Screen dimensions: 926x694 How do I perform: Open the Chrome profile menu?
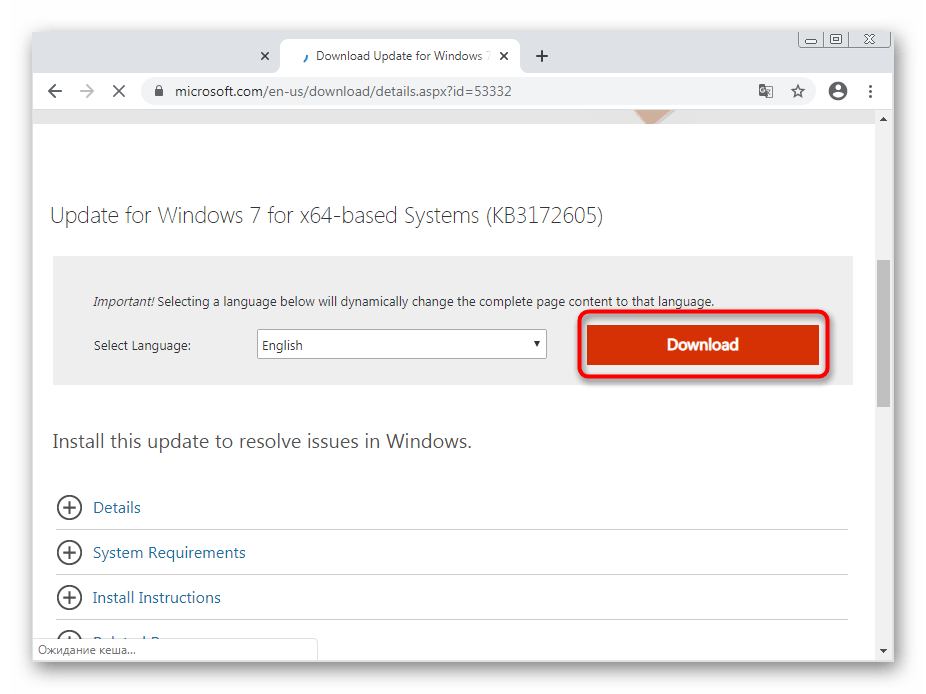coord(837,91)
